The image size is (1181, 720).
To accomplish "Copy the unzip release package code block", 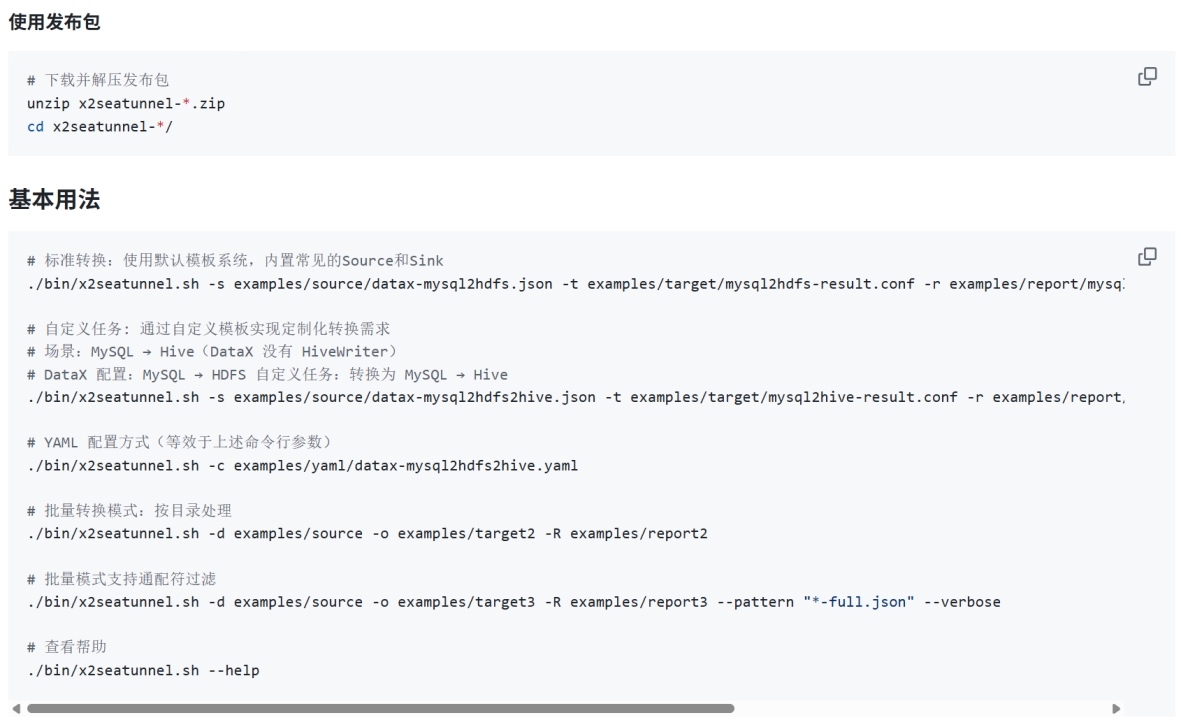I will click(x=1148, y=76).
